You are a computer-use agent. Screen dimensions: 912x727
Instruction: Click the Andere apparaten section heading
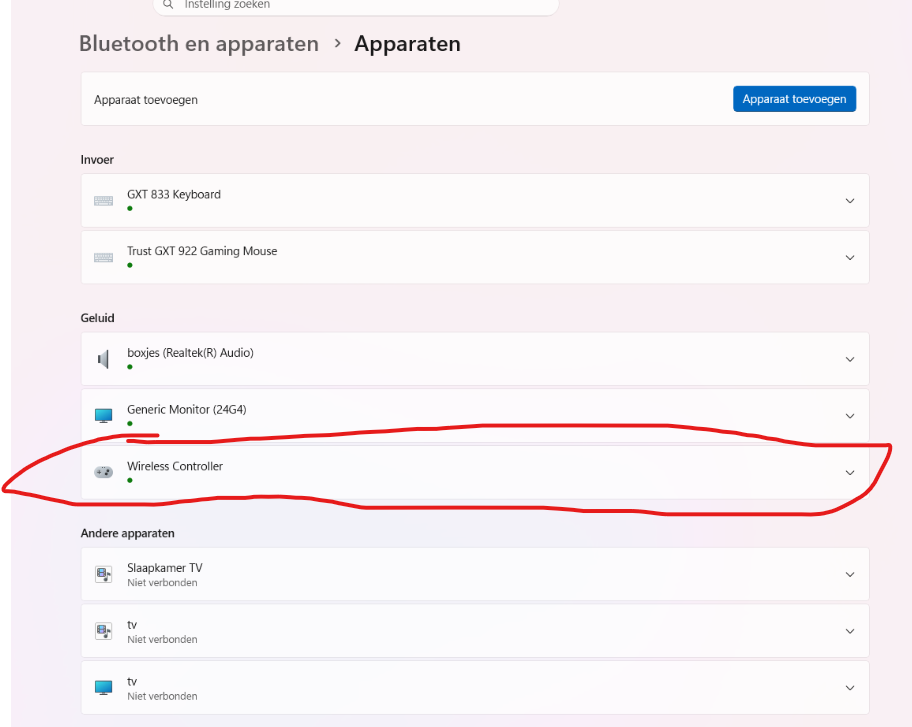[127, 533]
